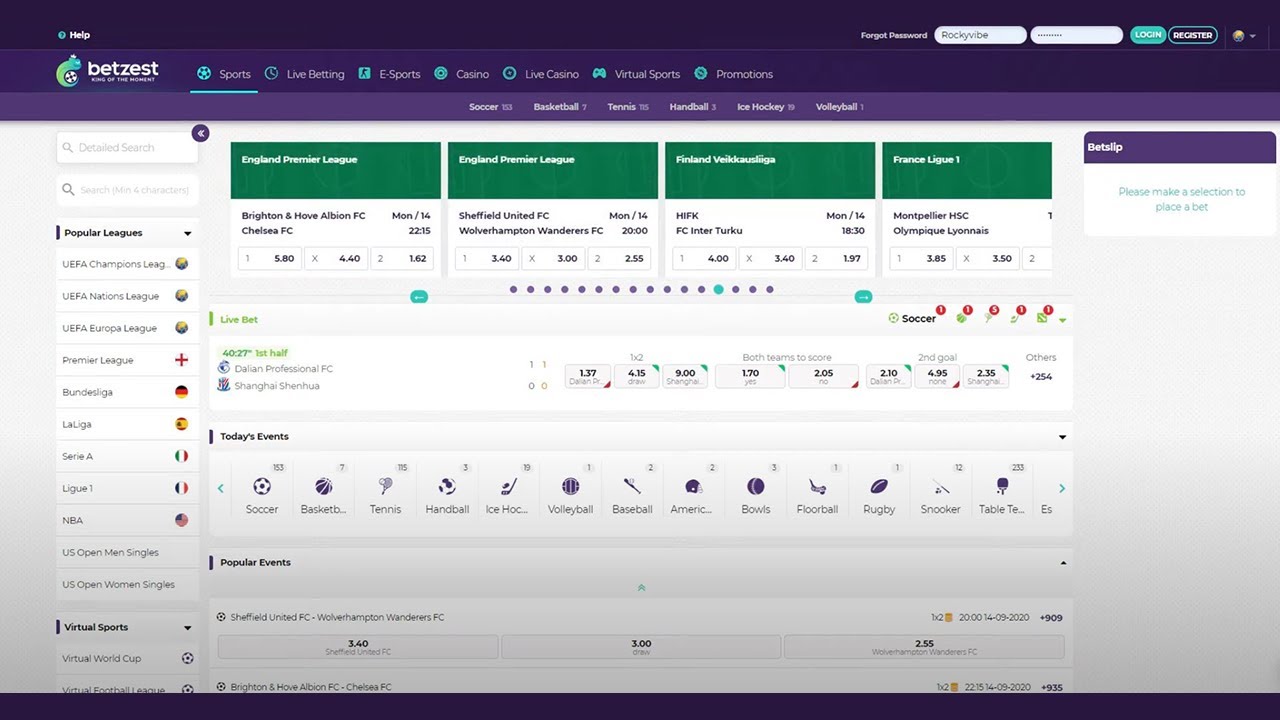Image resolution: width=1280 pixels, height=720 pixels.
Task: Open the Table Tennis icon in Today's Events
Action: [1002, 487]
